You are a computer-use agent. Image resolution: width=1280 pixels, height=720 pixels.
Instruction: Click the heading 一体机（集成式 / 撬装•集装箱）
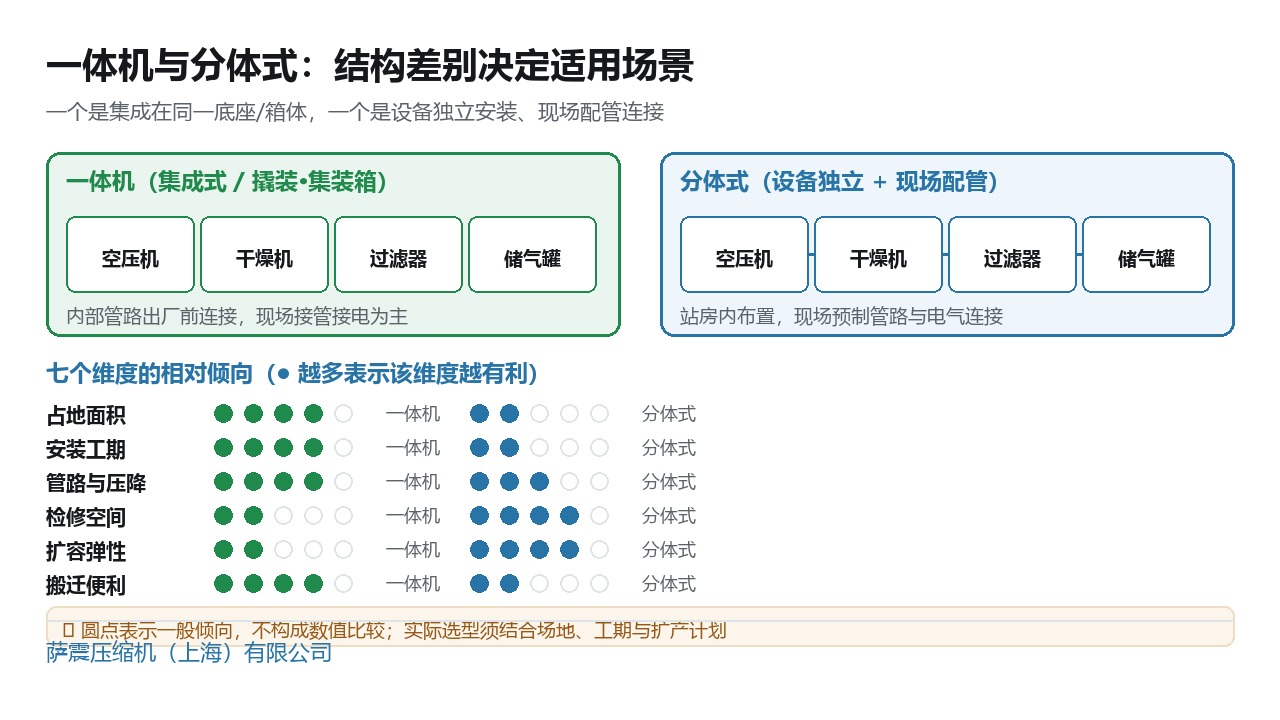coord(226,182)
